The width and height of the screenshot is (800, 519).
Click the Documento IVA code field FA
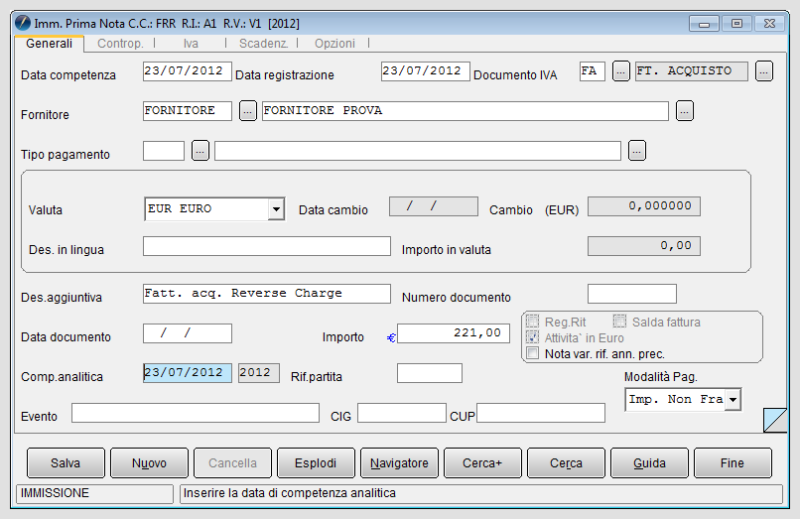(592, 71)
